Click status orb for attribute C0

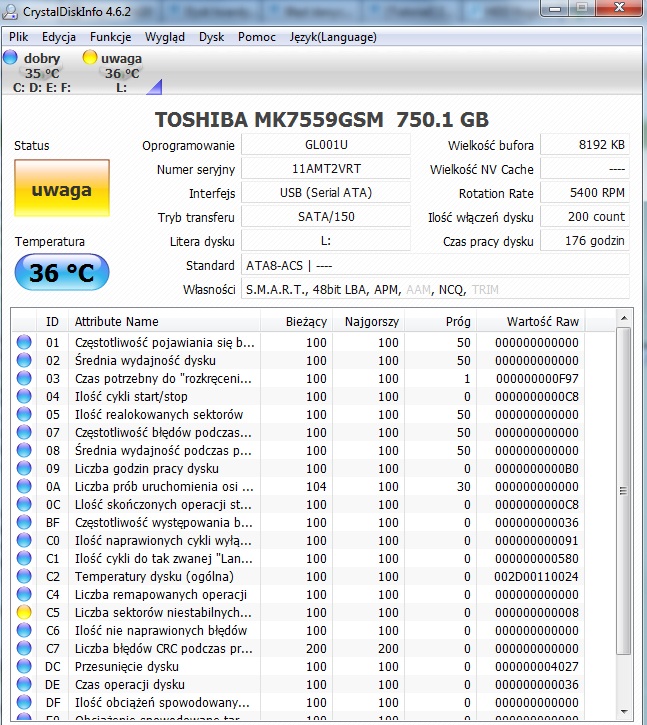click(24, 541)
